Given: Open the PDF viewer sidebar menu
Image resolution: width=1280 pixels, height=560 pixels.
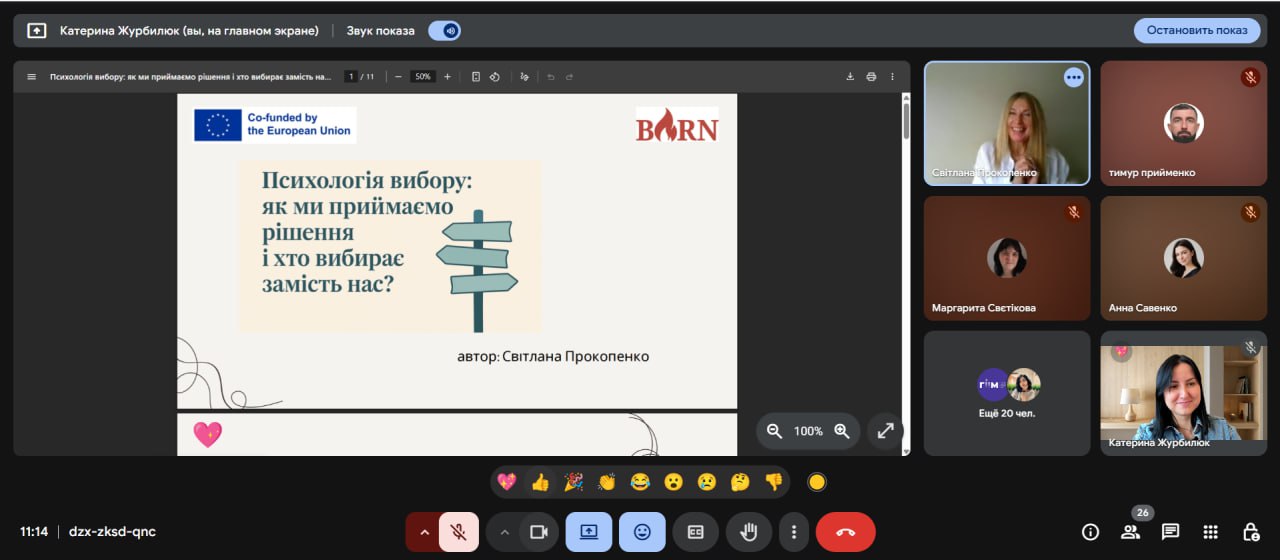Looking at the screenshot, I should pos(31,77).
